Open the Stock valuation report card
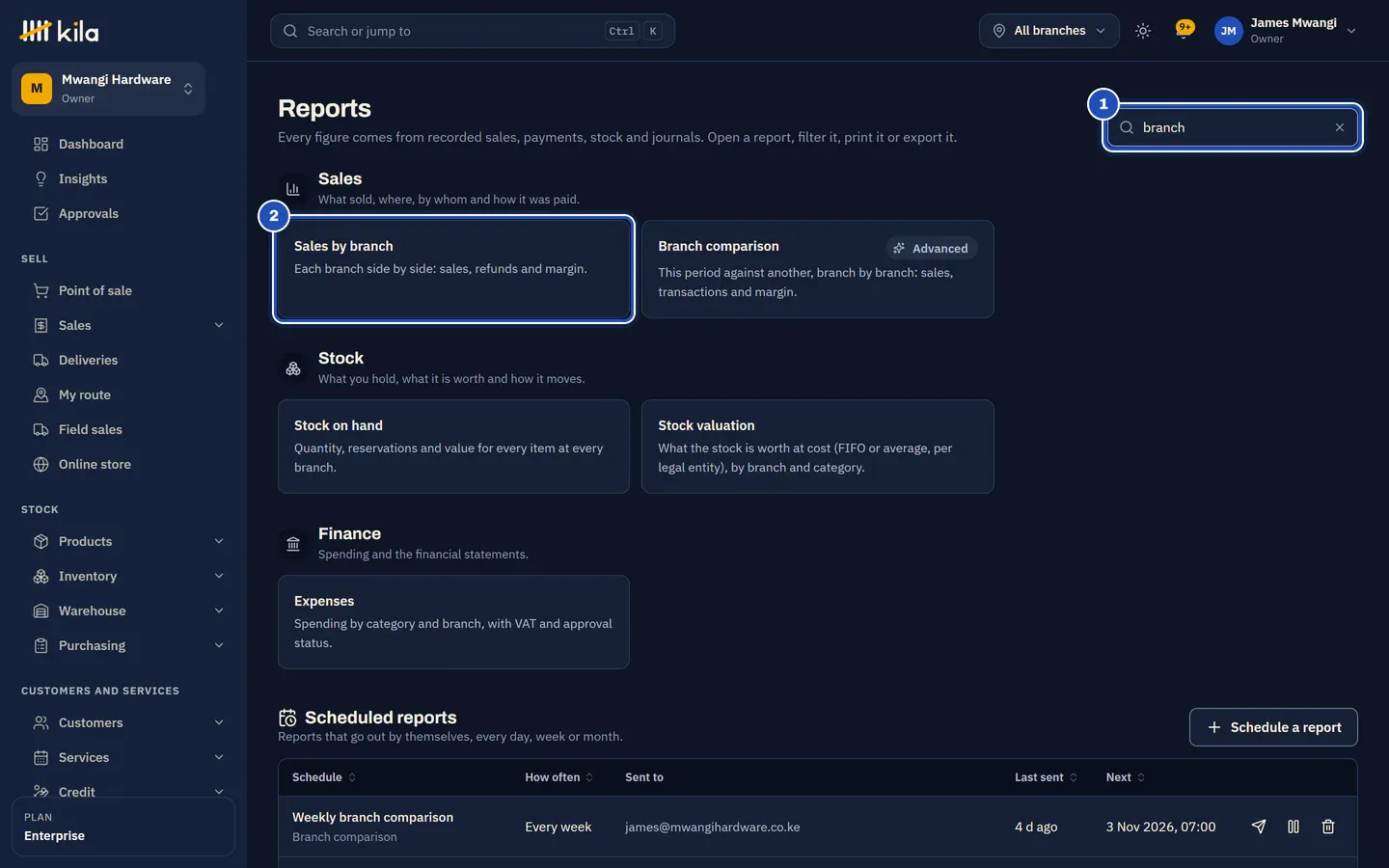 coord(817,447)
